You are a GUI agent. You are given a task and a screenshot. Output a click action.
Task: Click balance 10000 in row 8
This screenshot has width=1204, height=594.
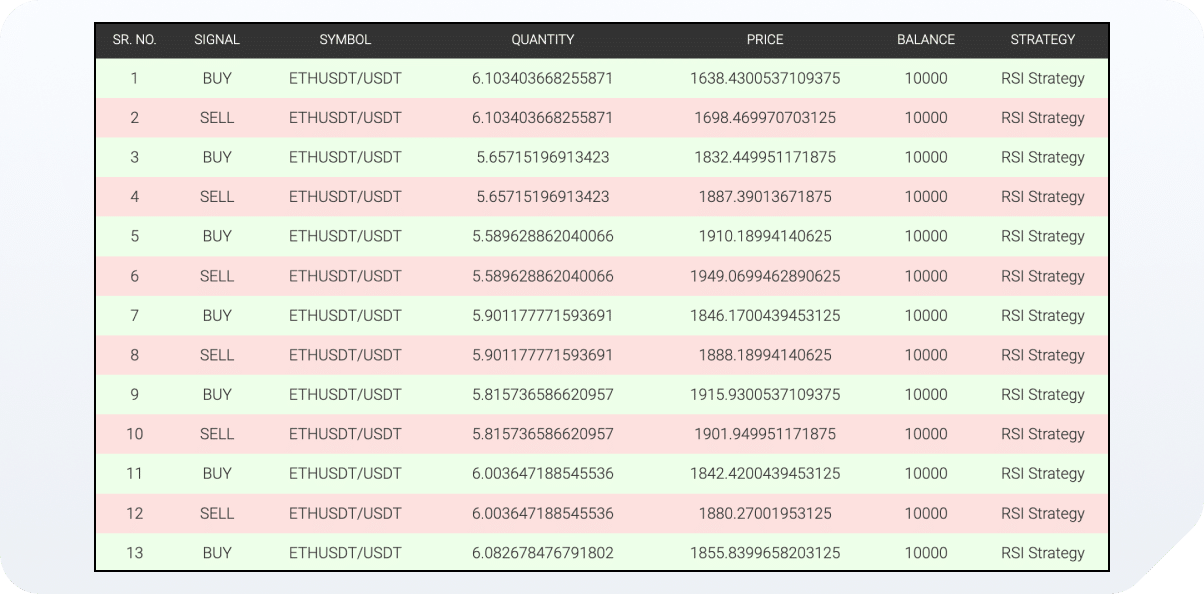point(926,355)
